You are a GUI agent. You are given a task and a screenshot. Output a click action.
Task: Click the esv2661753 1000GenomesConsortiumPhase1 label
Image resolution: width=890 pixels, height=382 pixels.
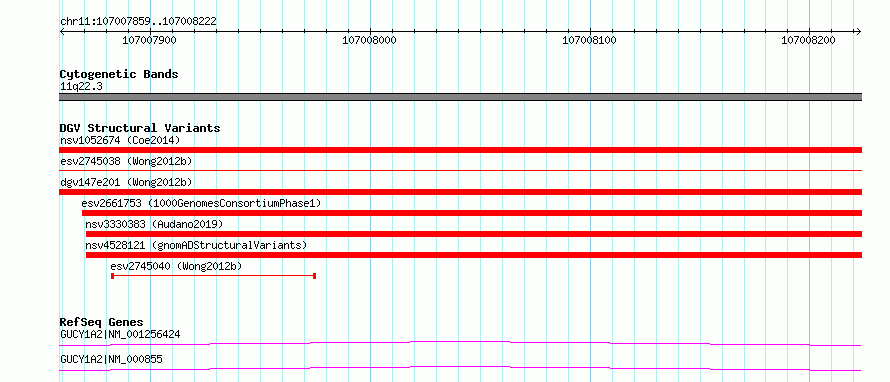tap(201, 203)
